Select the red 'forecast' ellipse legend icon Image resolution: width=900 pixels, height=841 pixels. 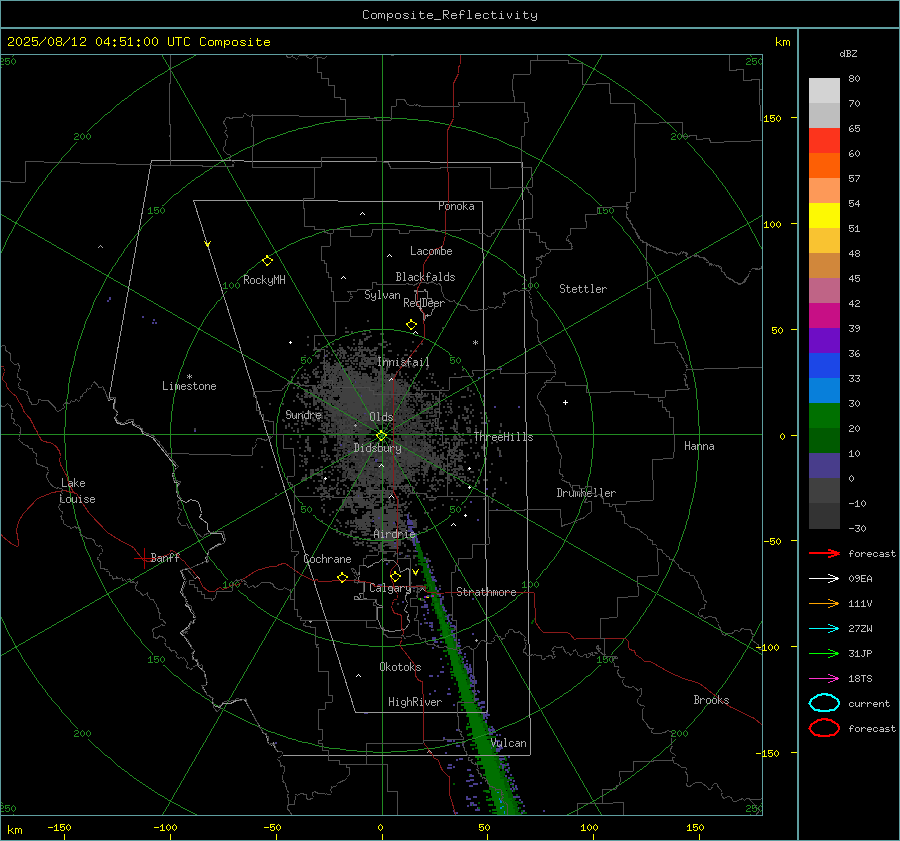[824, 728]
